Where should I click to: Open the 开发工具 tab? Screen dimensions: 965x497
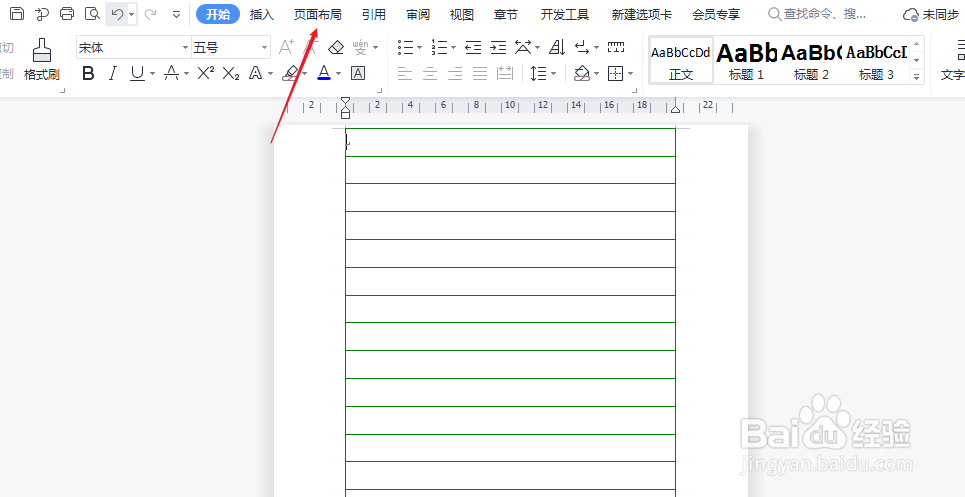point(564,15)
